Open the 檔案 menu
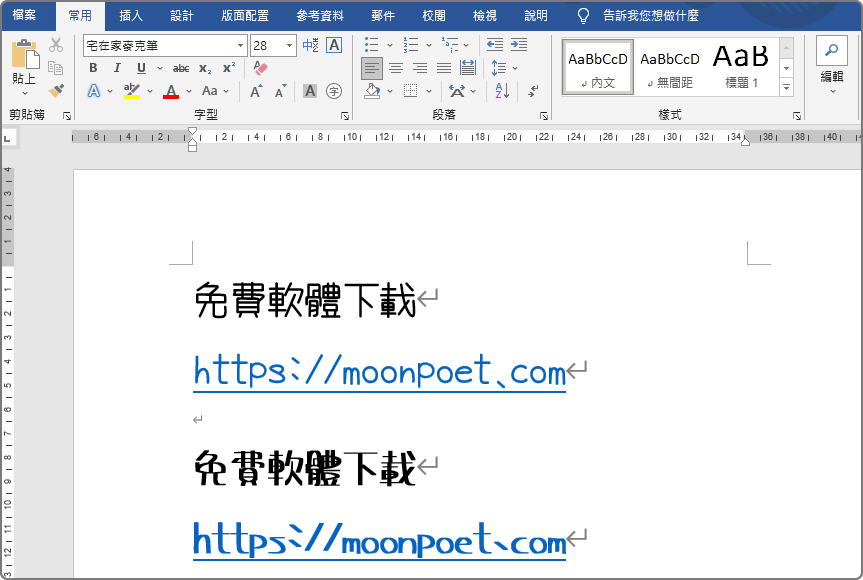The width and height of the screenshot is (863, 580). pos(27,15)
